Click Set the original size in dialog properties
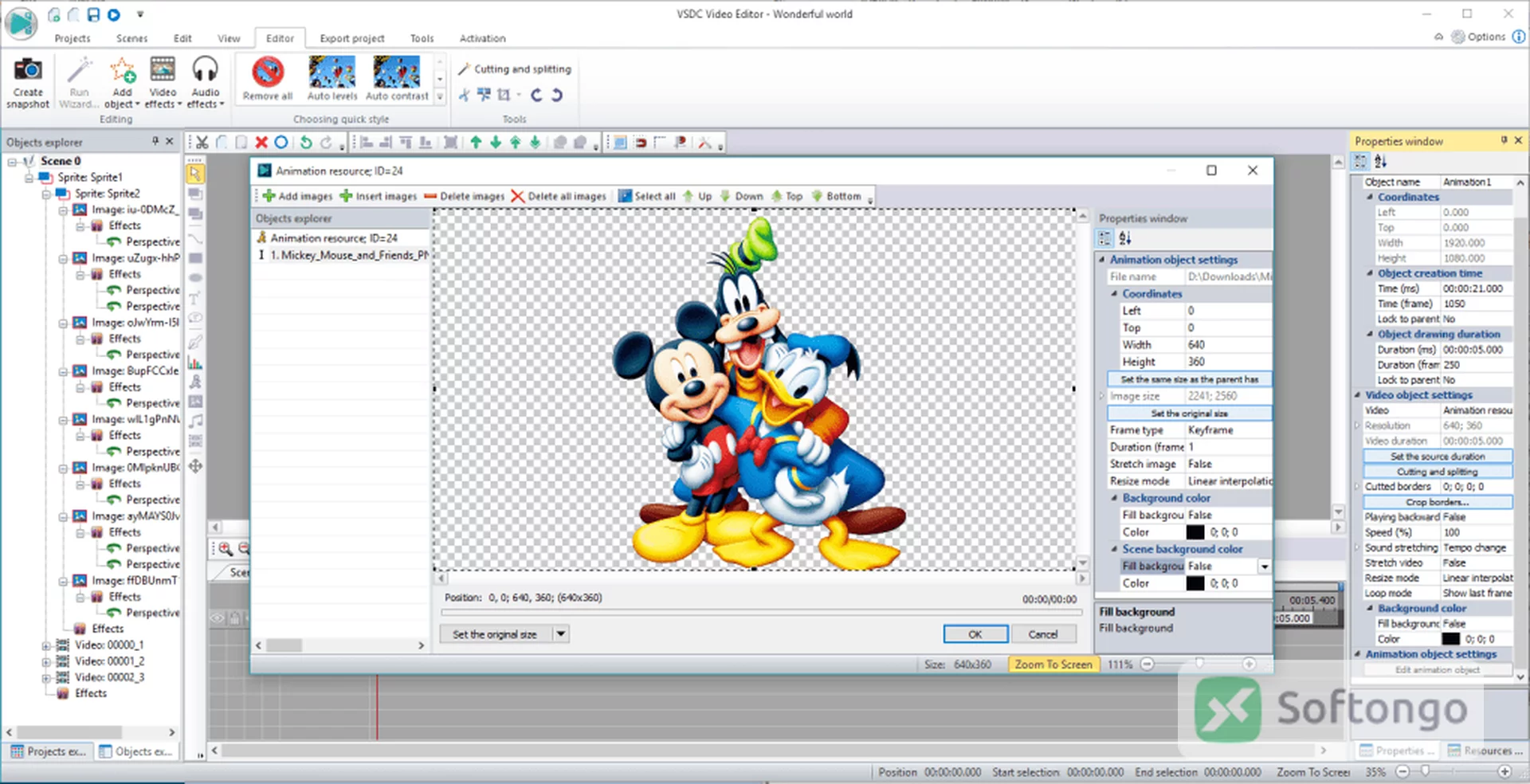The width and height of the screenshot is (1530, 784). click(x=1189, y=414)
